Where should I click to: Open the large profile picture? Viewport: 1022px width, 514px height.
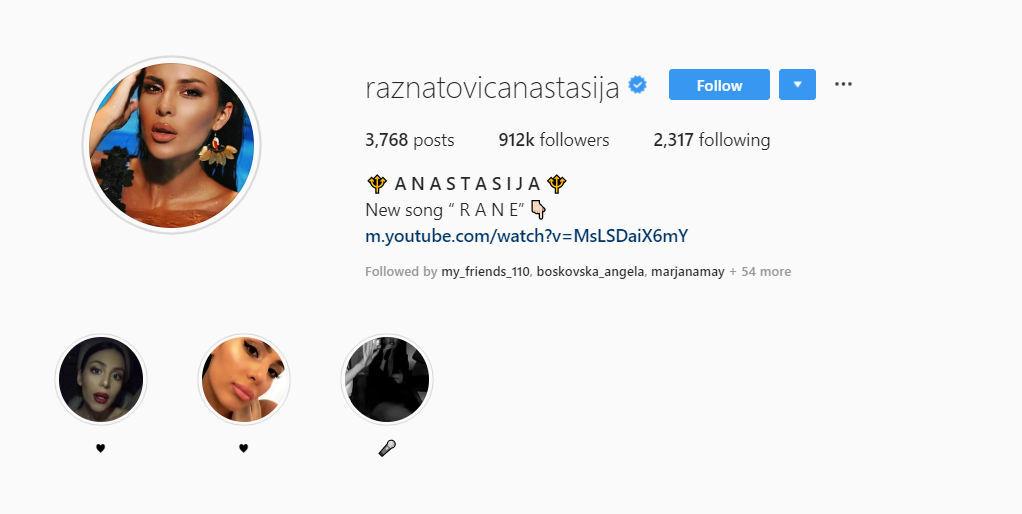[x=171, y=145]
